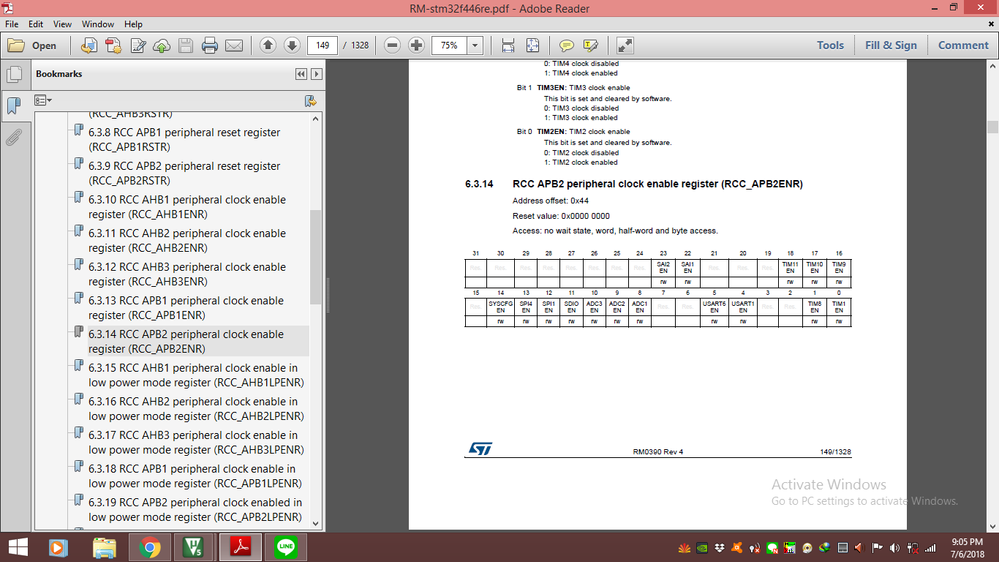Zoom in with the plus button
This screenshot has height=562, width=999.
(416, 45)
